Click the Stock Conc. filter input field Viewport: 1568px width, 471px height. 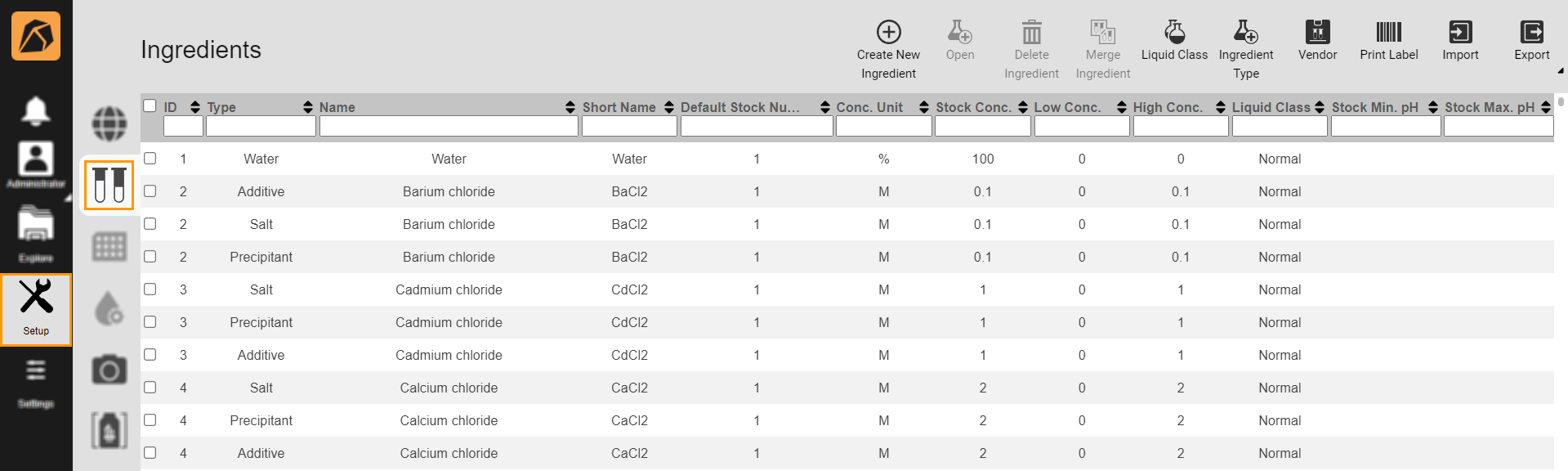tap(983, 126)
